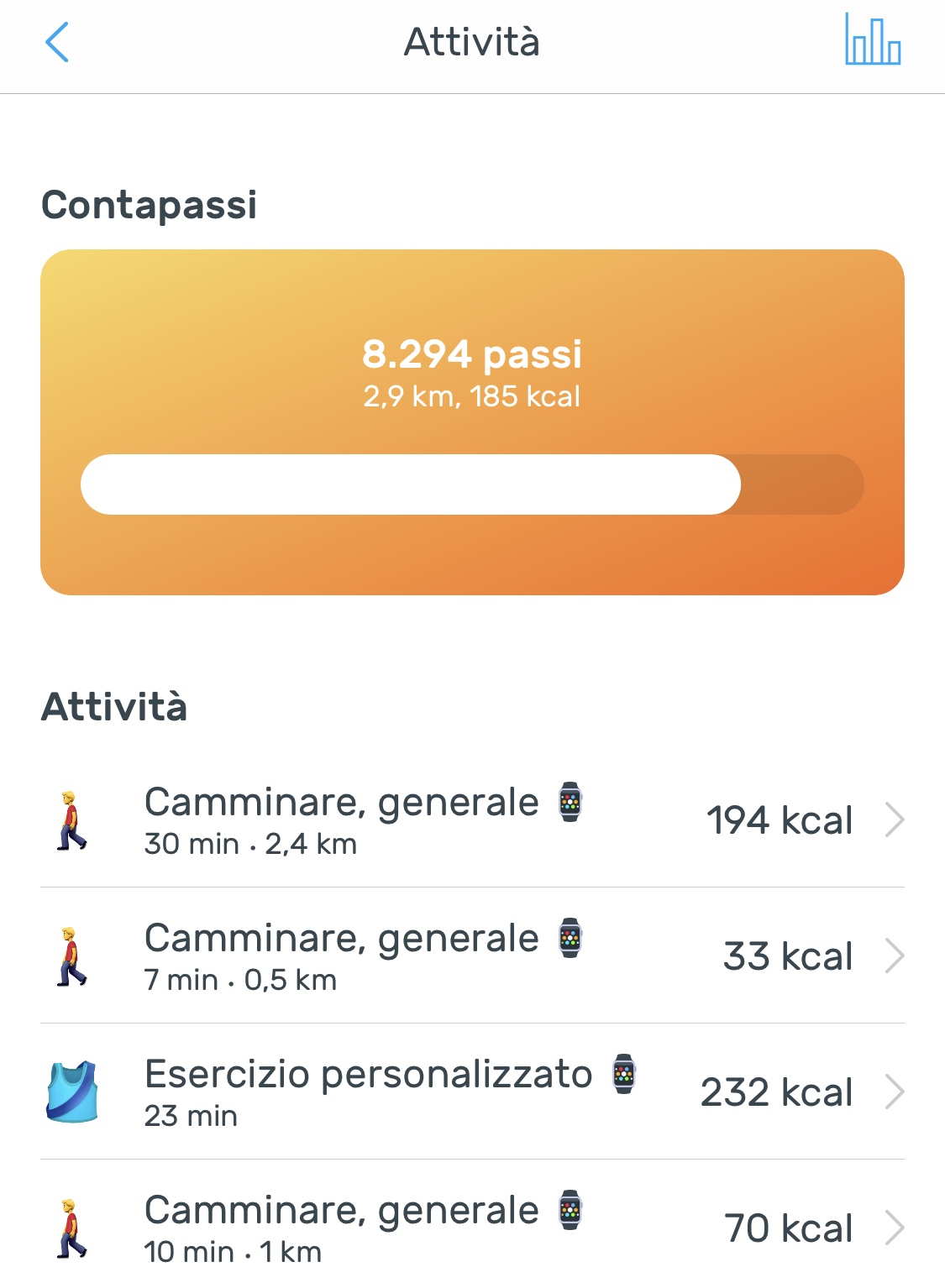
Task: Expand the 70 kcal entry chevron
Action: click(895, 1228)
